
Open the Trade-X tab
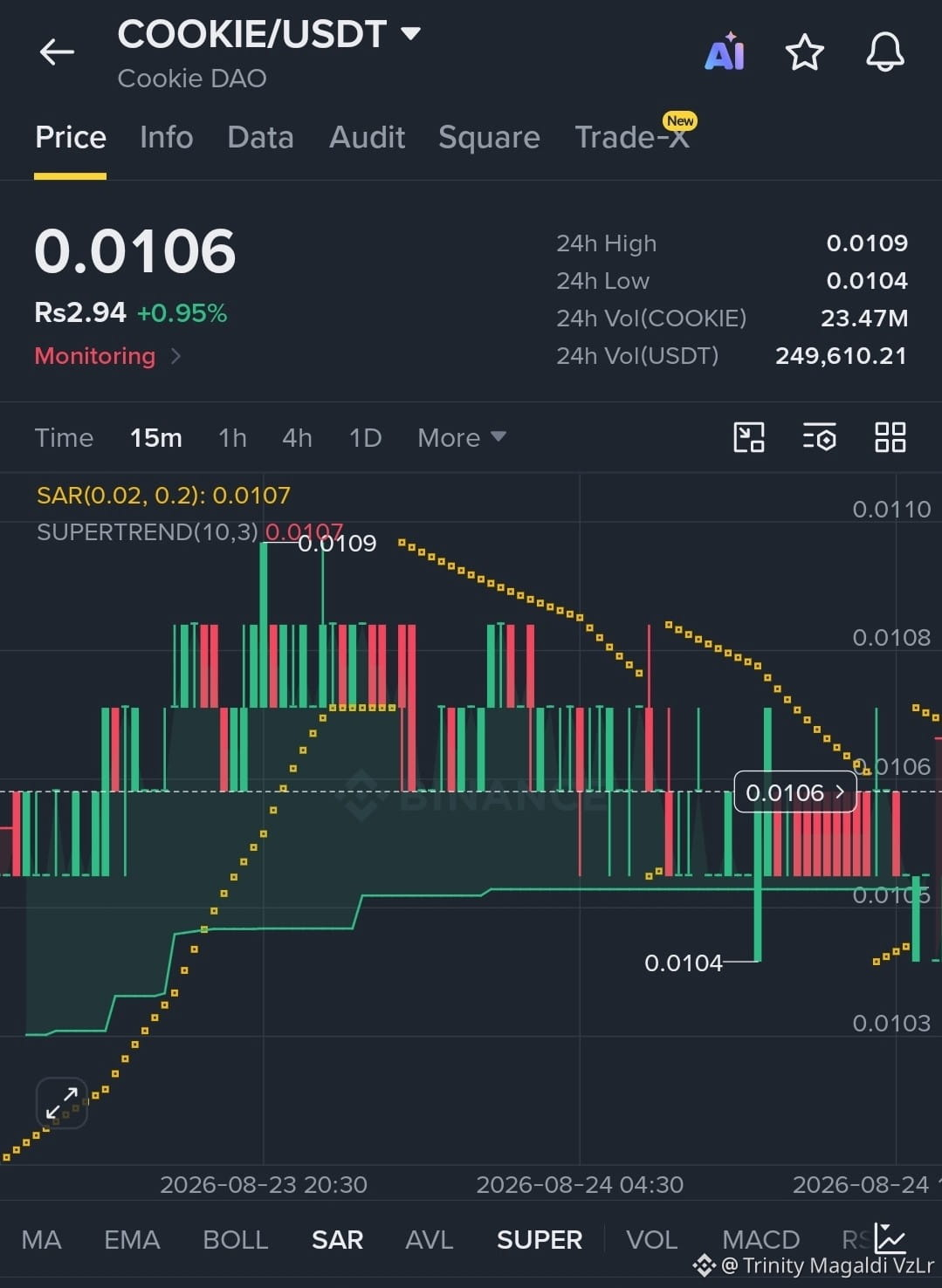pyautogui.click(x=632, y=138)
